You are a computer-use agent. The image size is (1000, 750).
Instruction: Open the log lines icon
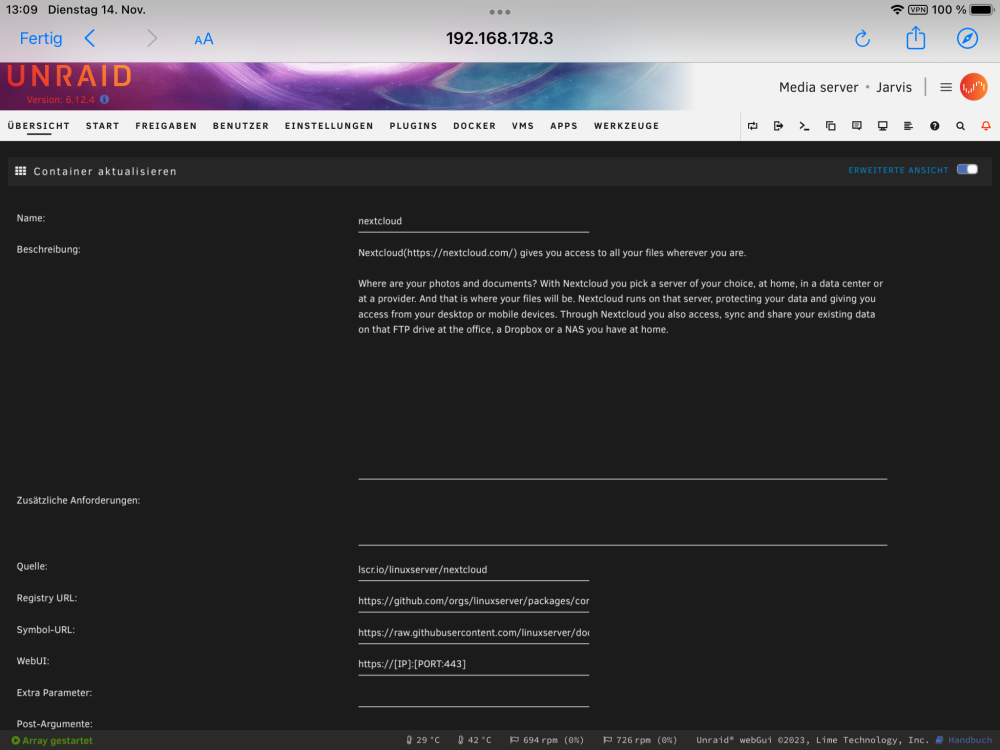pyautogui.click(x=908, y=126)
